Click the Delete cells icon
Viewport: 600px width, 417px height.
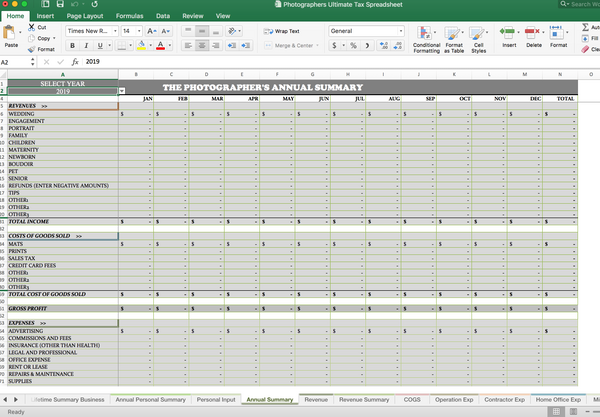532,33
